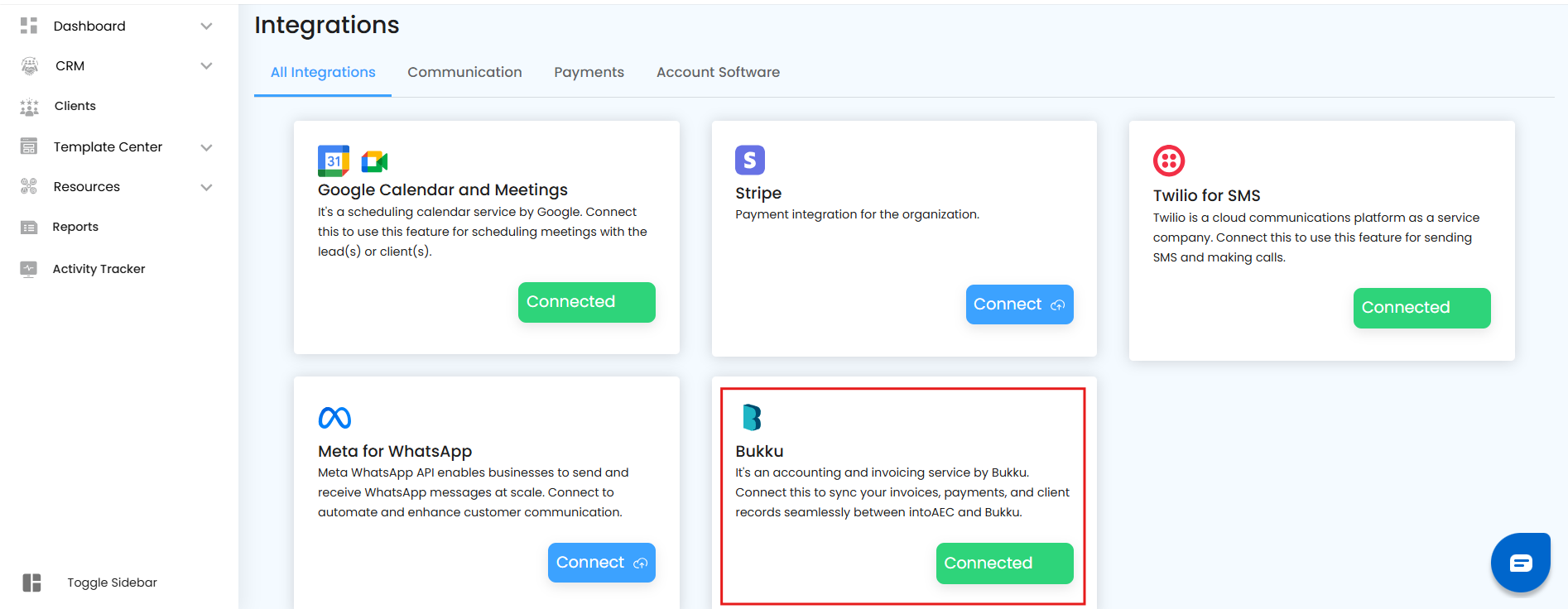Click the CRM sidebar icon
Image resolution: width=1568 pixels, height=609 pixels.
coord(30,66)
